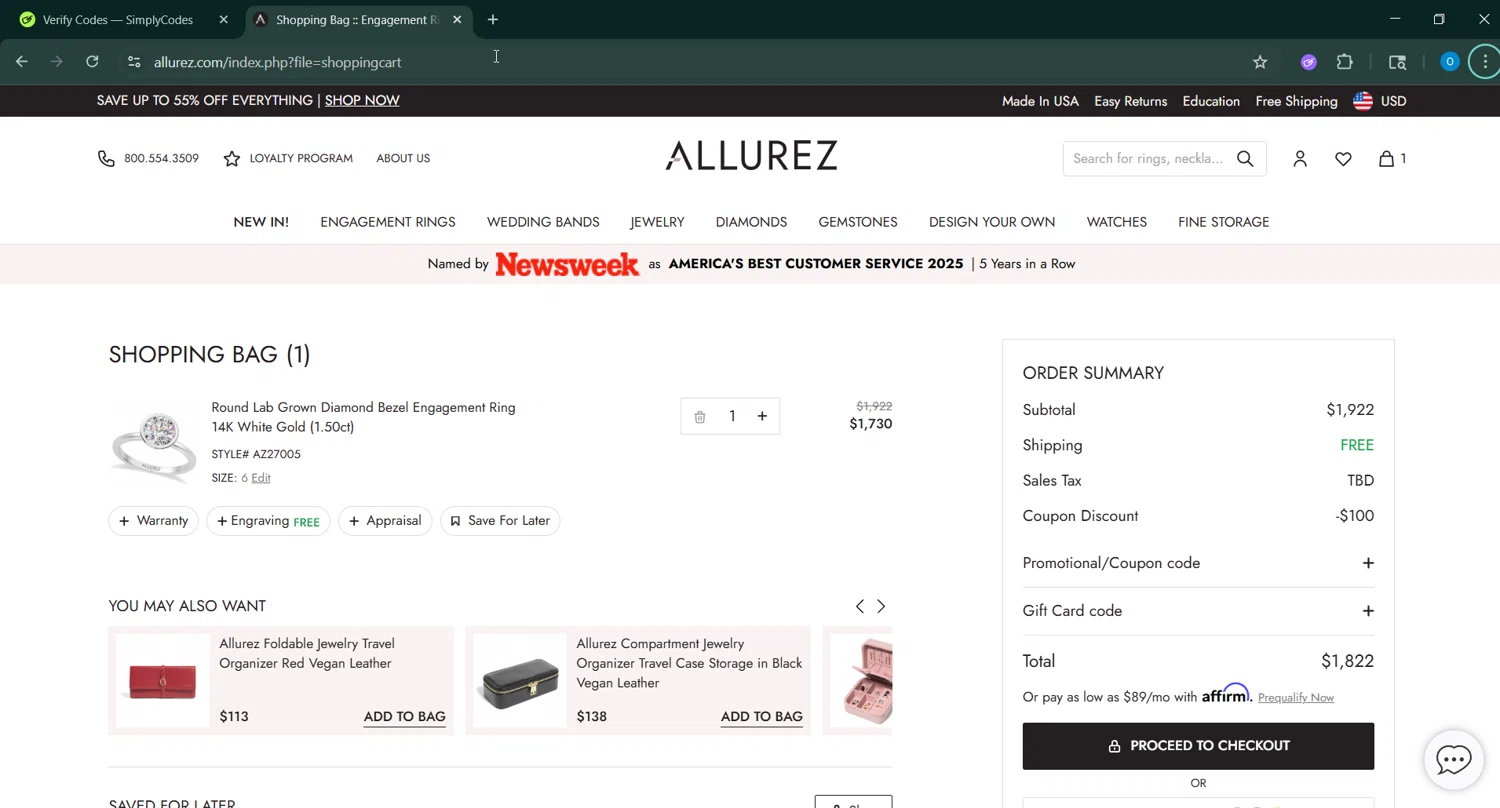Viewport: 1500px width, 808px height.
Task: Open site information icon in address bar
Action: (x=134, y=62)
